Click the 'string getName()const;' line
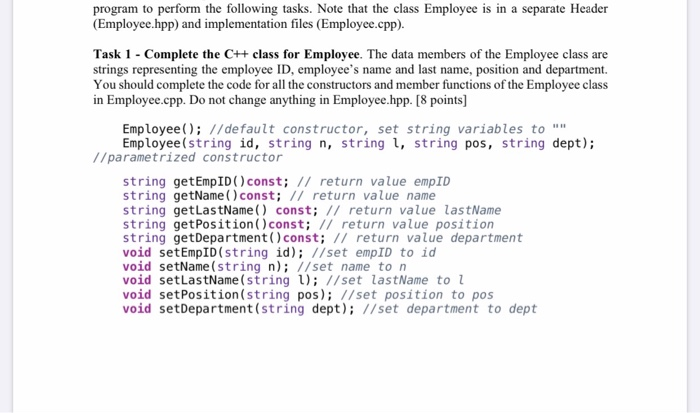Image resolution: width=700 pixels, height=413 pixels. [202, 196]
